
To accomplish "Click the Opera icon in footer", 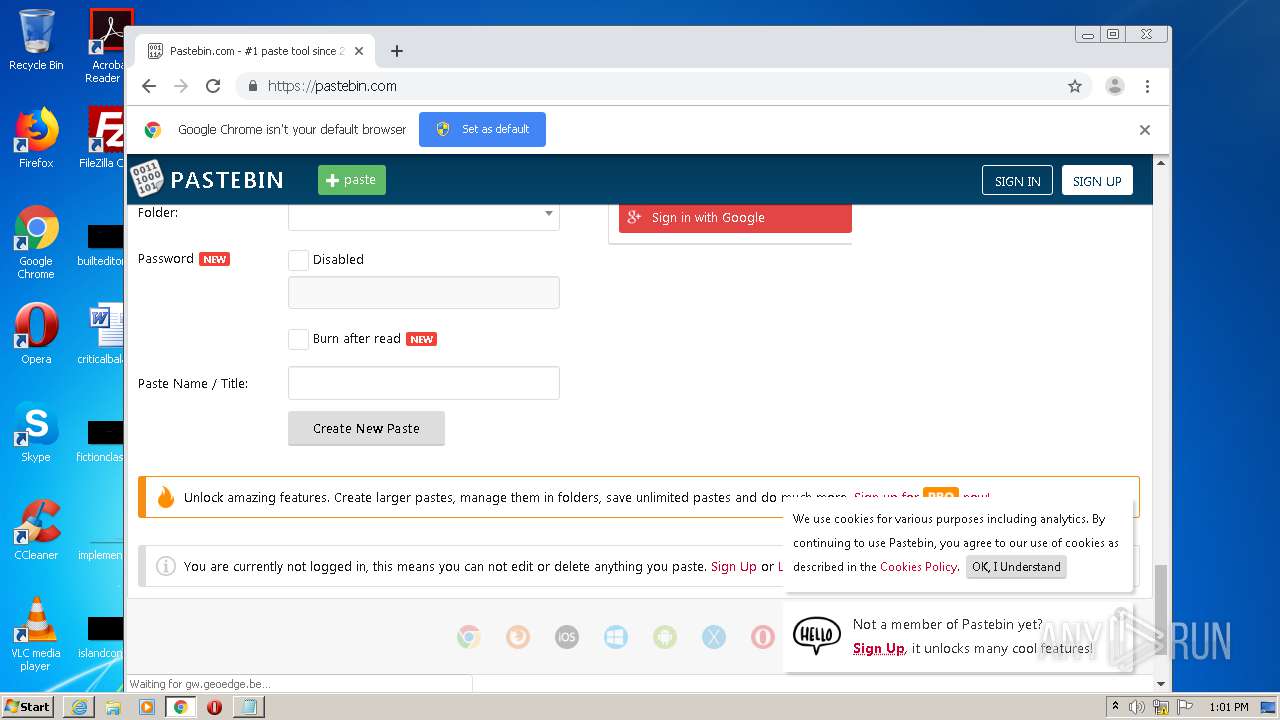I will (x=762, y=637).
